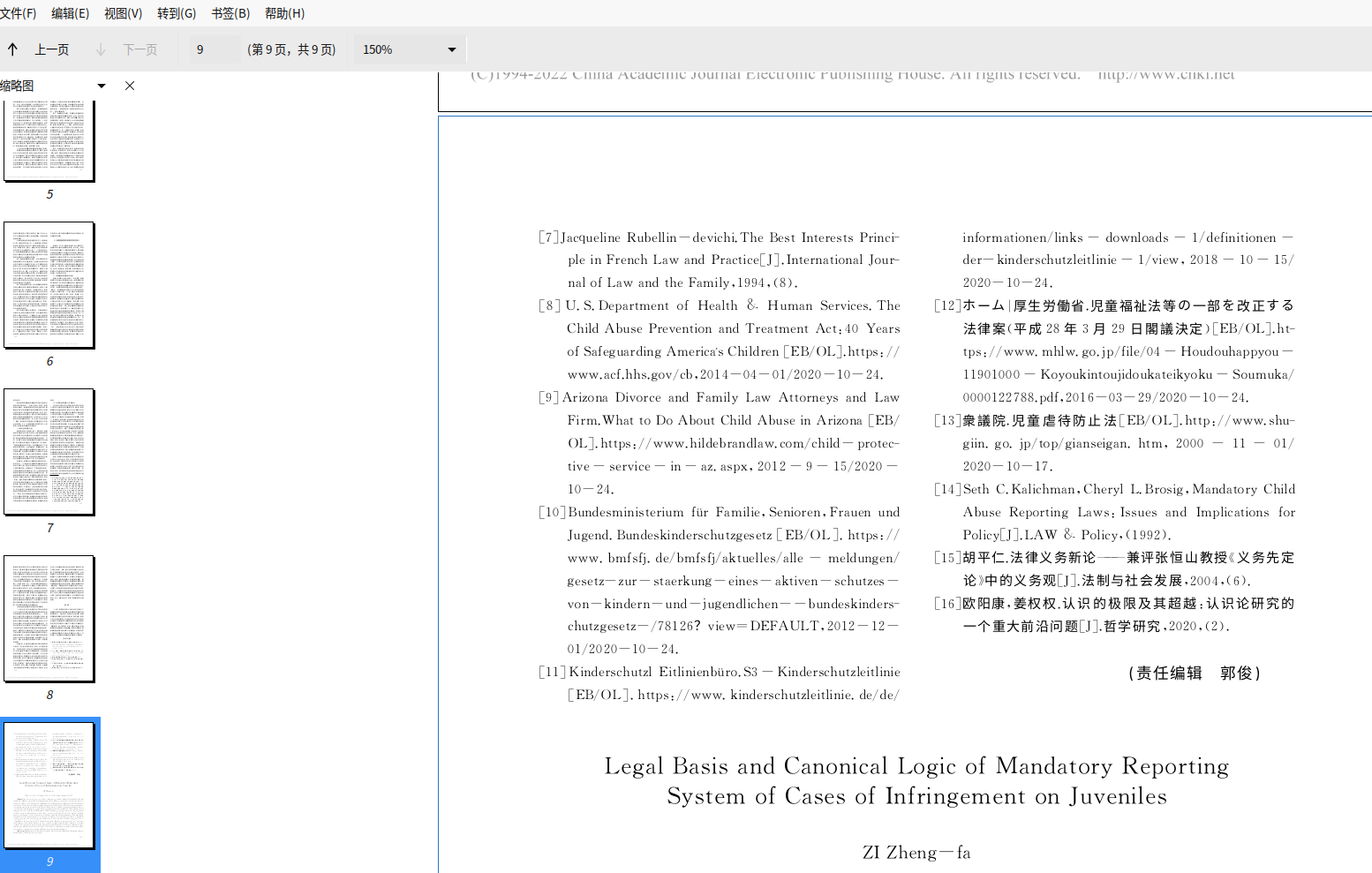Click title line Legal Basis and Canonical Logic

point(916,766)
